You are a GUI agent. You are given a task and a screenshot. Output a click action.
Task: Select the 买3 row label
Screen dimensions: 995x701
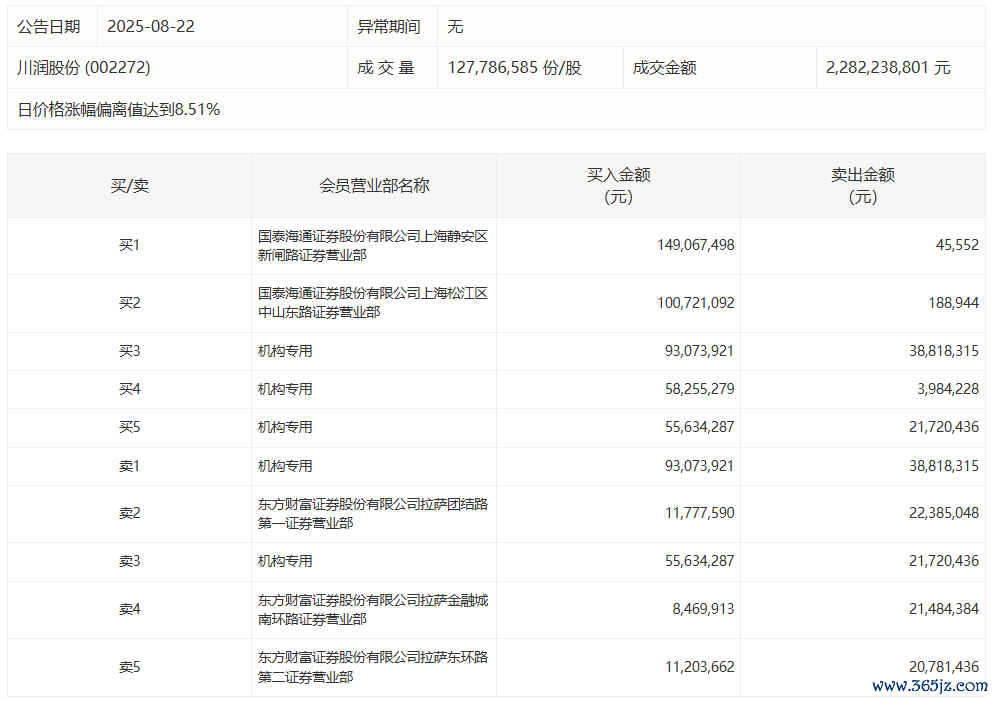129,351
